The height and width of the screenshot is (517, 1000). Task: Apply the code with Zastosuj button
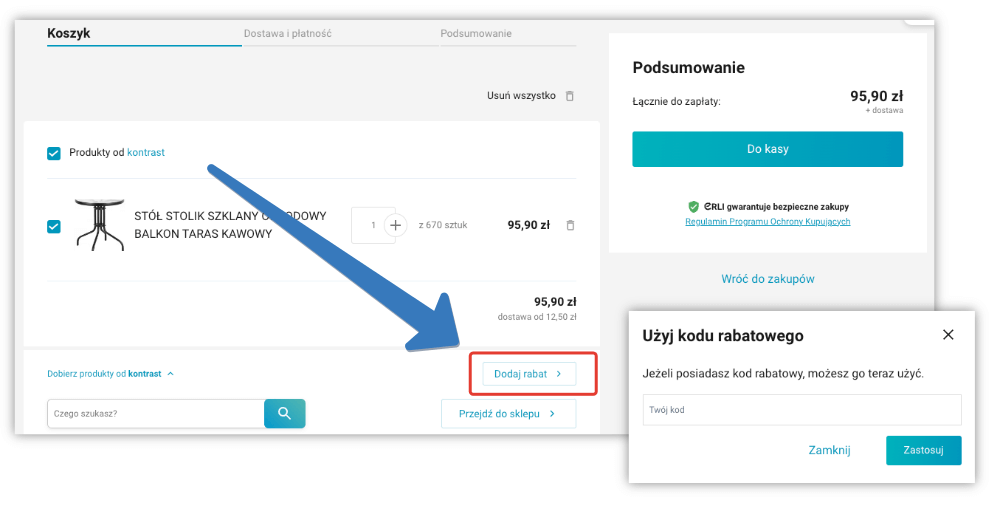coord(923,450)
